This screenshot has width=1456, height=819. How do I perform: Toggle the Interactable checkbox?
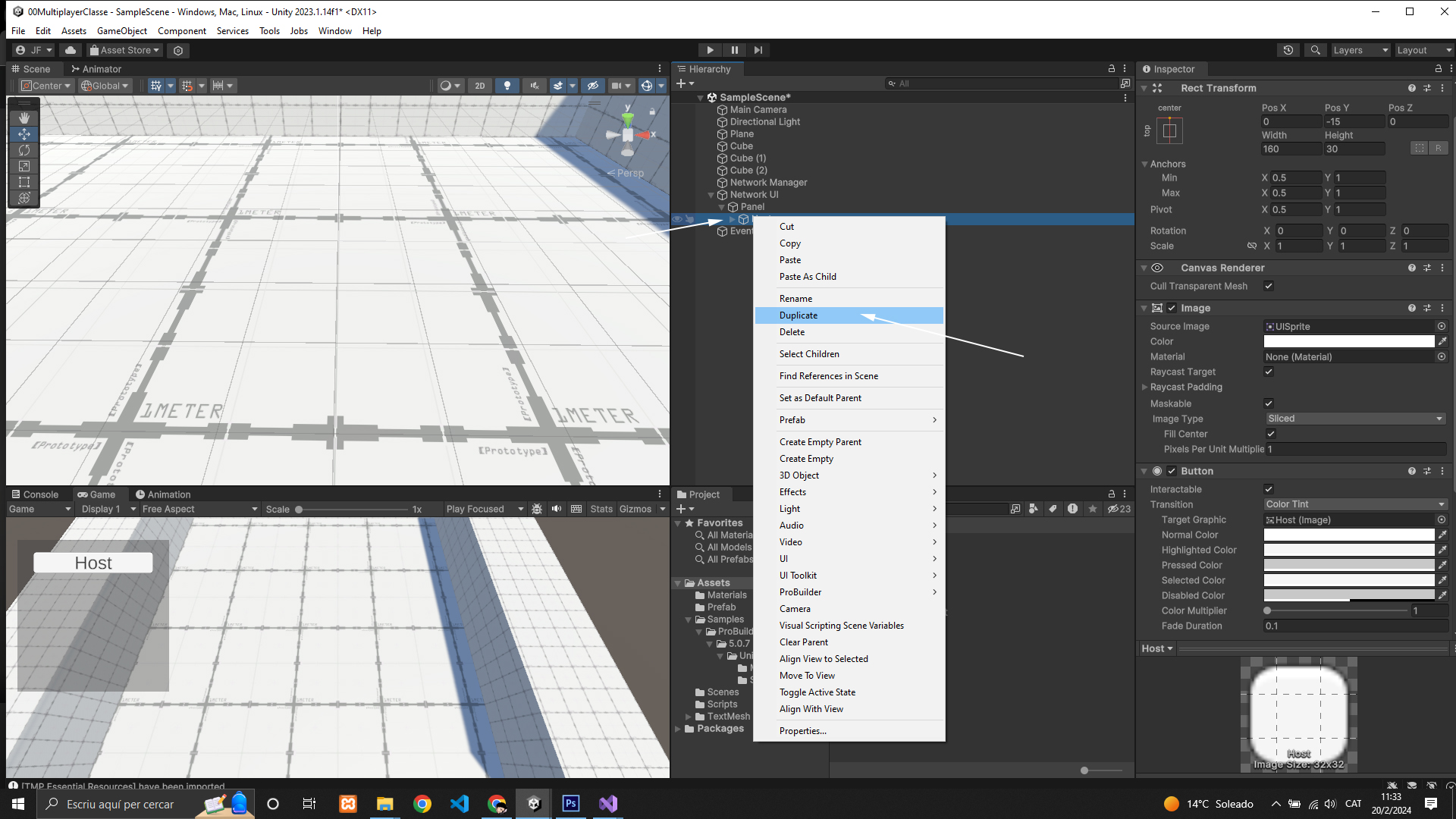point(1269,489)
